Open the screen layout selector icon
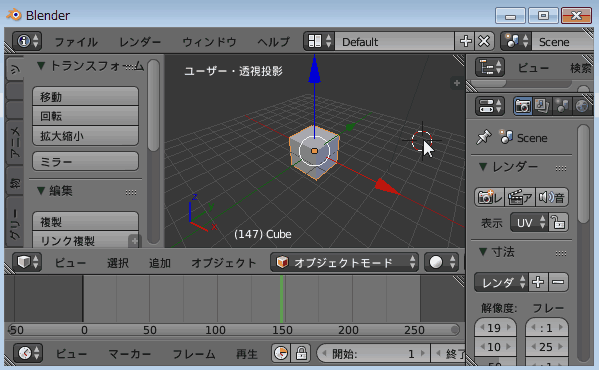Screen dimensions: 599x370 point(319,41)
